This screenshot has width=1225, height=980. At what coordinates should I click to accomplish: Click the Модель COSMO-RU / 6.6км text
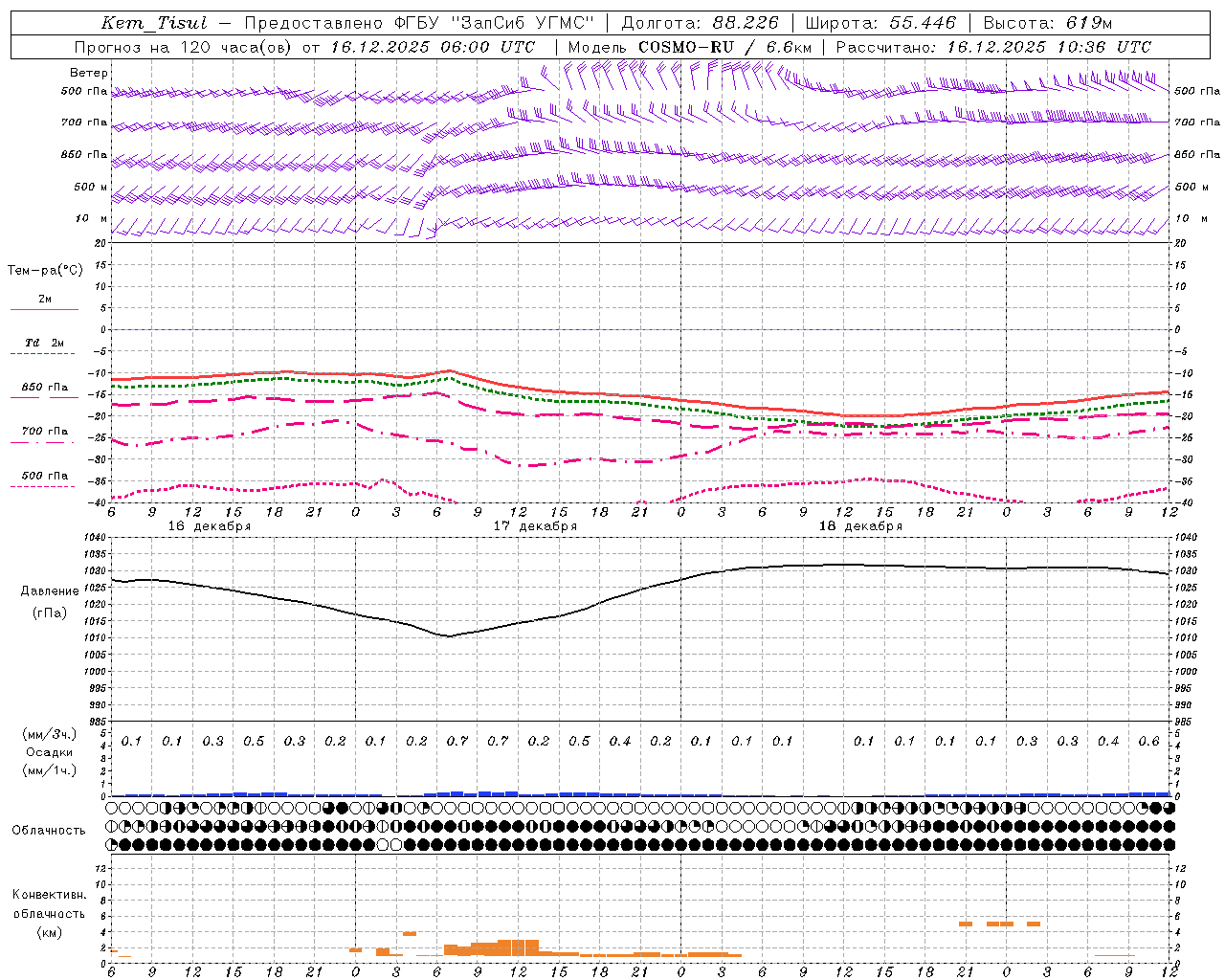point(690,47)
